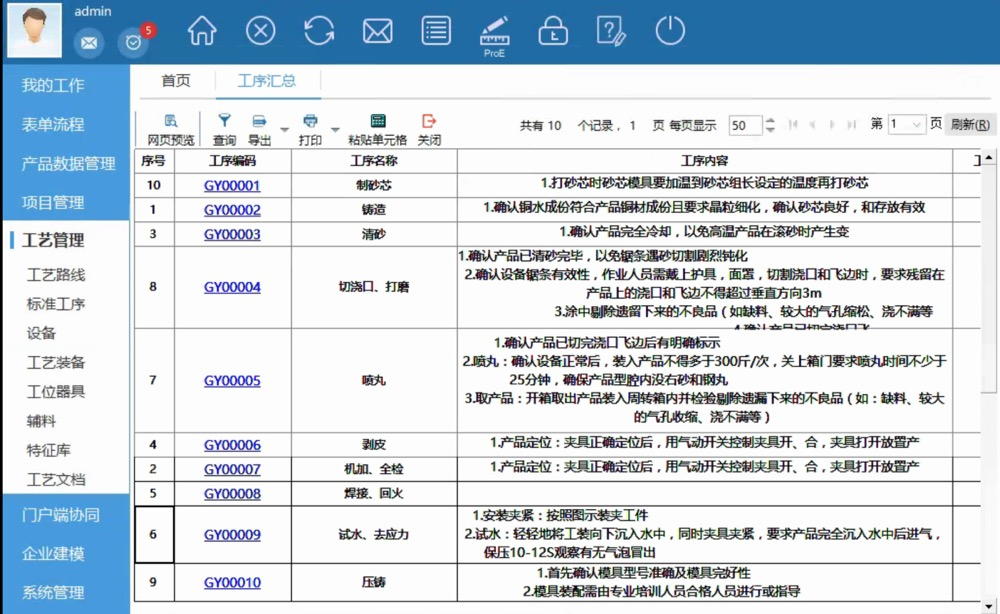Click the 工序编码 column header
Viewport: 1000px width, 614px height.
(x=232, y=161)
